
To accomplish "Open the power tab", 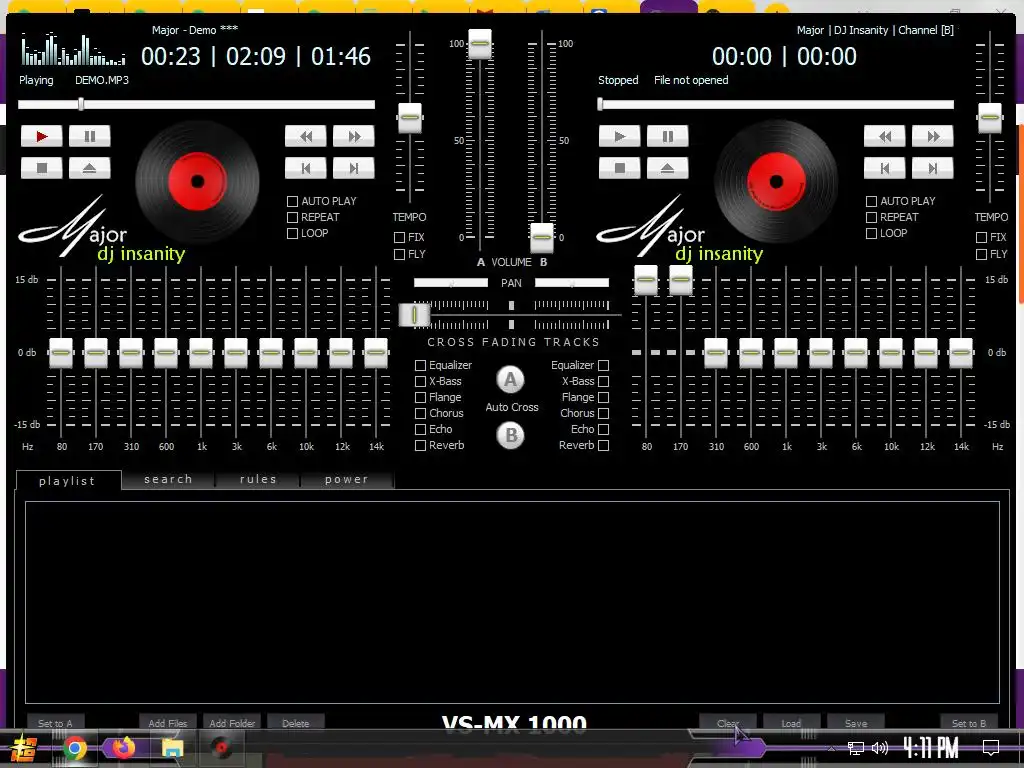I will click(347, 479).
